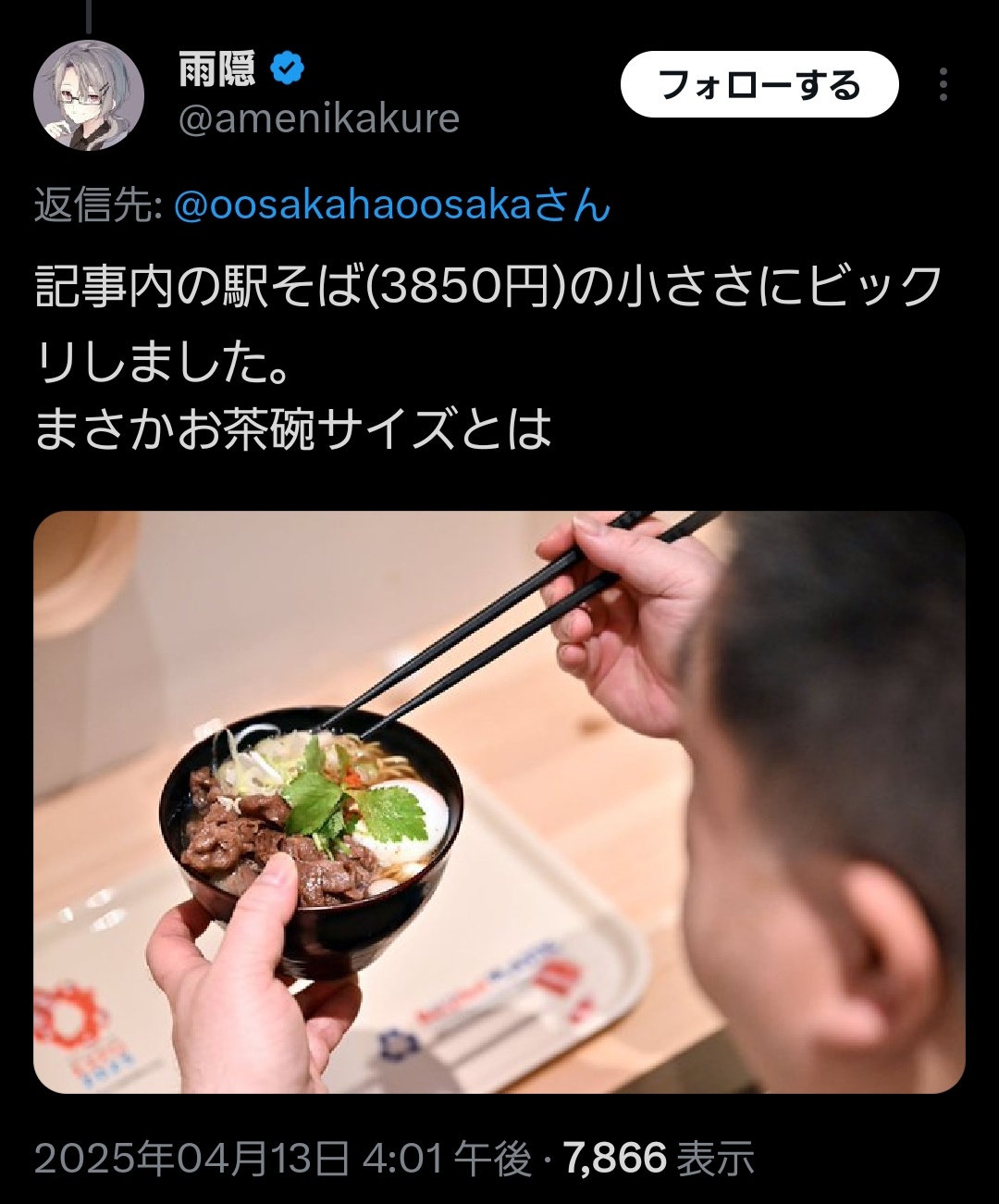This screenshot has height=1204, width=999.
Task: Tap the thread line above the avatar
Action: [89, 17]
